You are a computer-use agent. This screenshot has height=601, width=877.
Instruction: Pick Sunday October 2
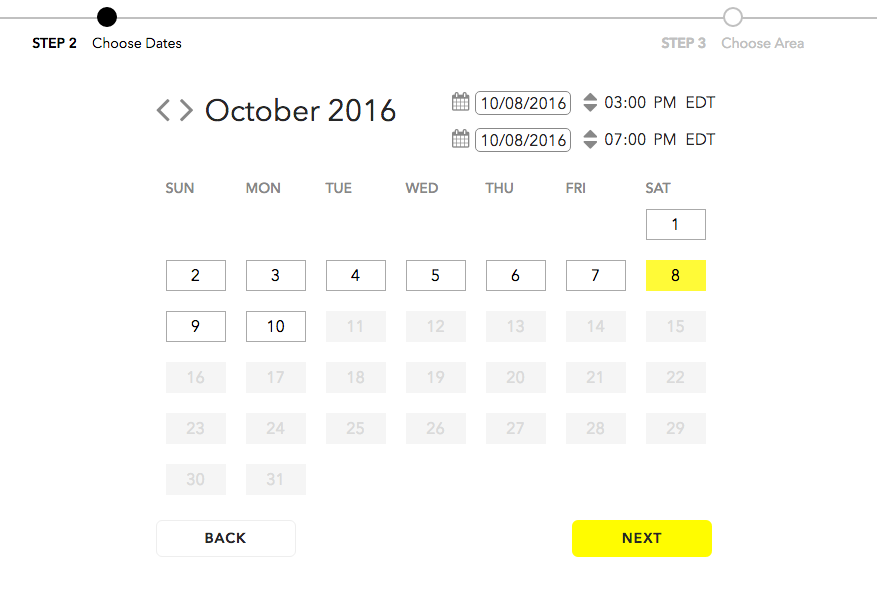(x=196, y=275)
